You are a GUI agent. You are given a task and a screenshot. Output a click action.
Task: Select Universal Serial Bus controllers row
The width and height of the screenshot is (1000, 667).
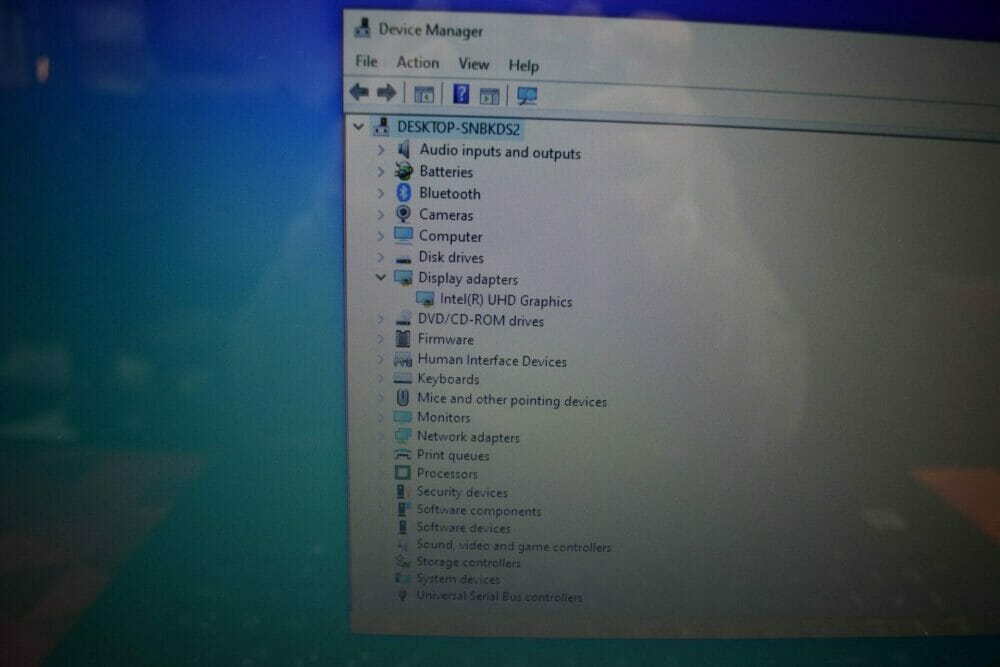(499, 596)
